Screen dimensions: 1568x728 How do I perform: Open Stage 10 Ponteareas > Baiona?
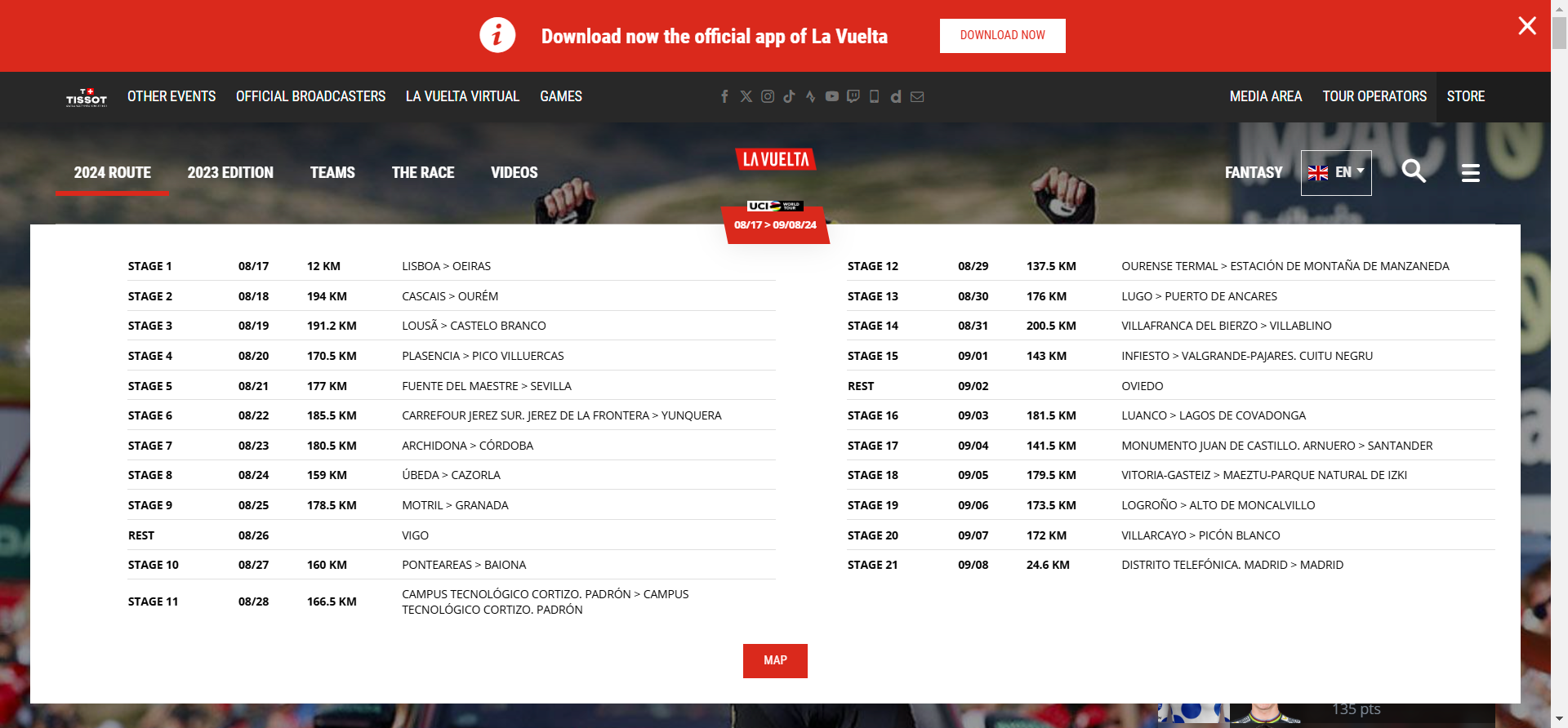[452, 565]
